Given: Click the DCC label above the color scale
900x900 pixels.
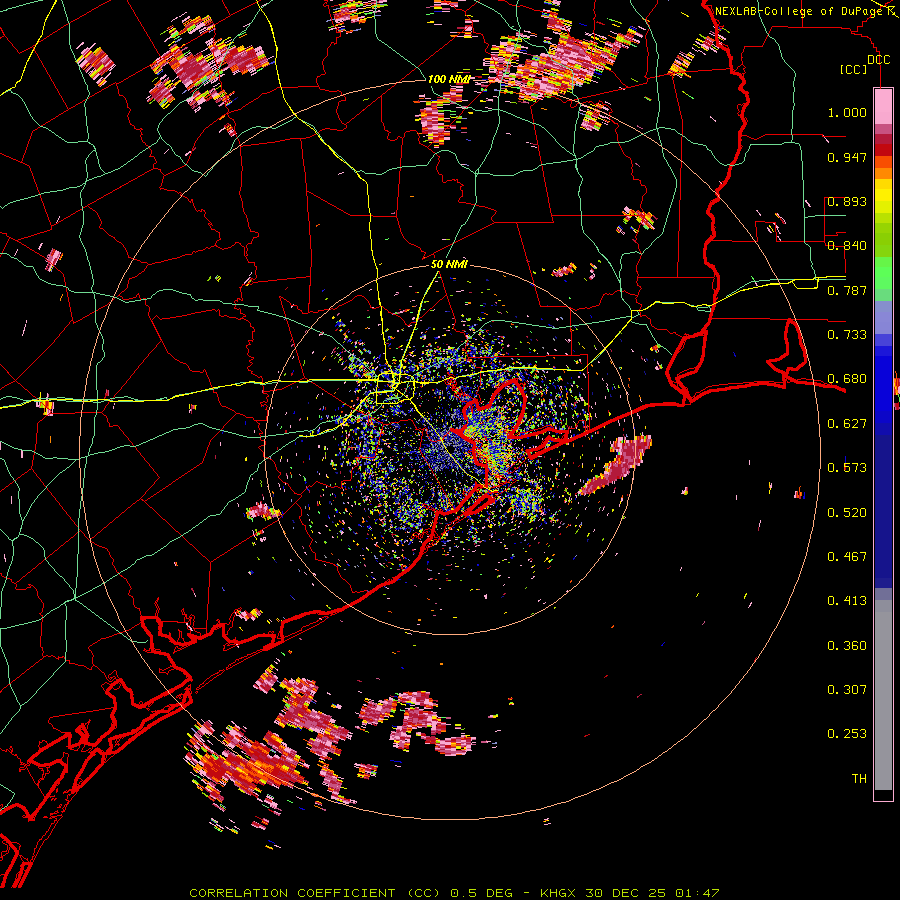Looking at the screenshot, I should coord(878,59).
